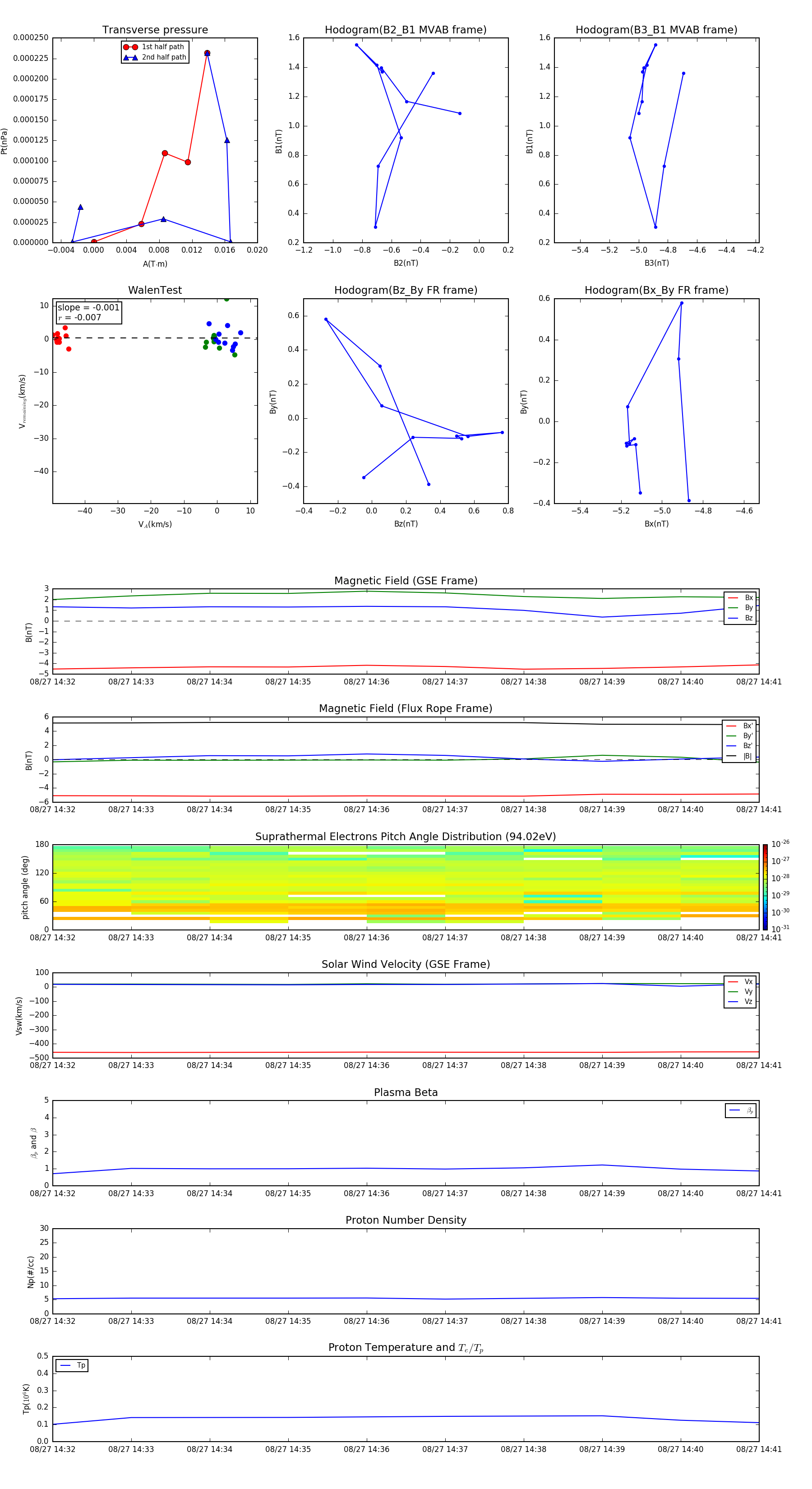This screenshot has width=812, height=1489.
Task: Click the peak data point in Transverse pressure
Action: click(x=207, y=53)
